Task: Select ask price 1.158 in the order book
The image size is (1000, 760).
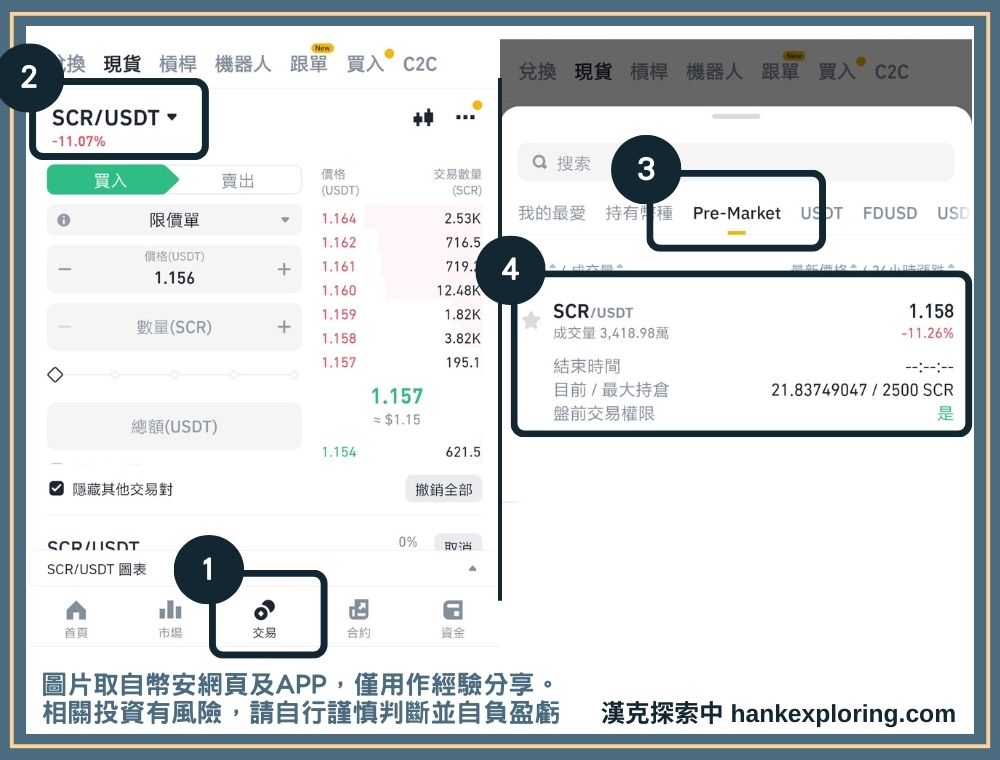Action: (339, 339)
